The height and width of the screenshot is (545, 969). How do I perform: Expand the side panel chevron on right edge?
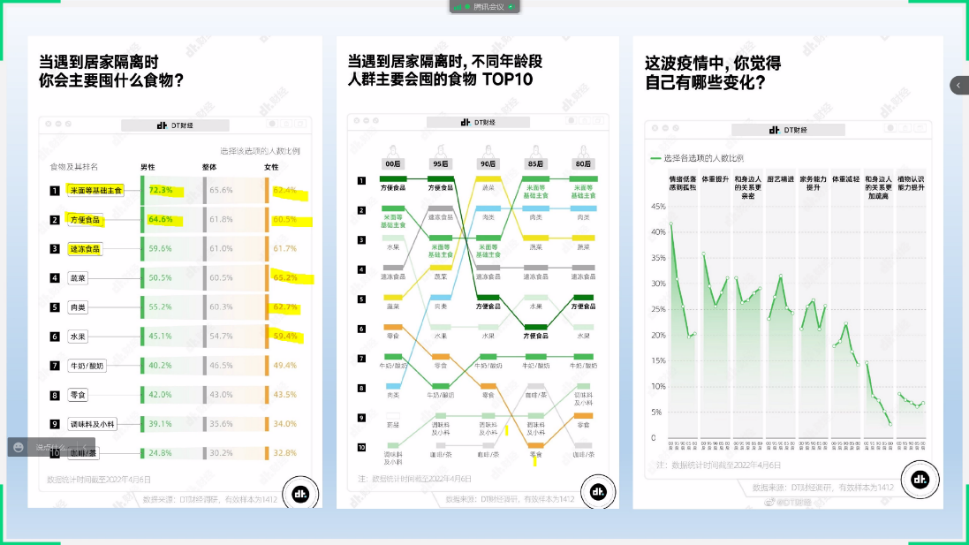(x=957, y=86)
